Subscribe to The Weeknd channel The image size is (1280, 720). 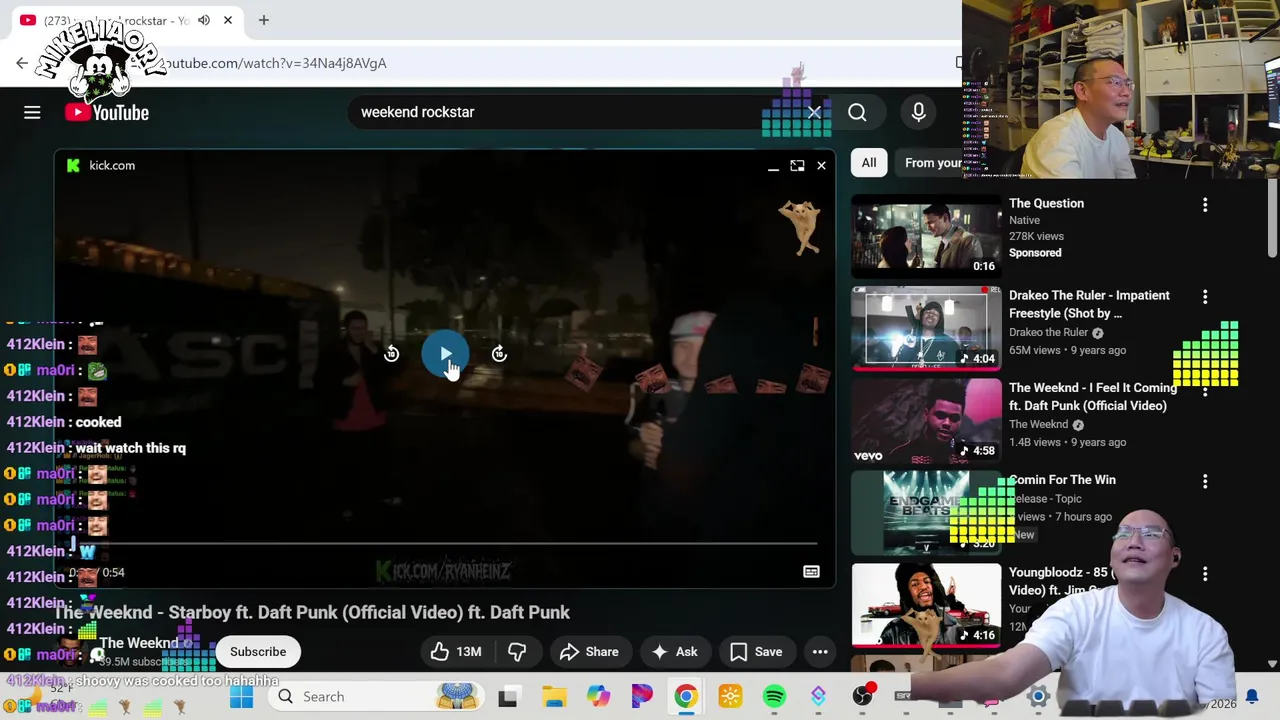coord(258,652)
